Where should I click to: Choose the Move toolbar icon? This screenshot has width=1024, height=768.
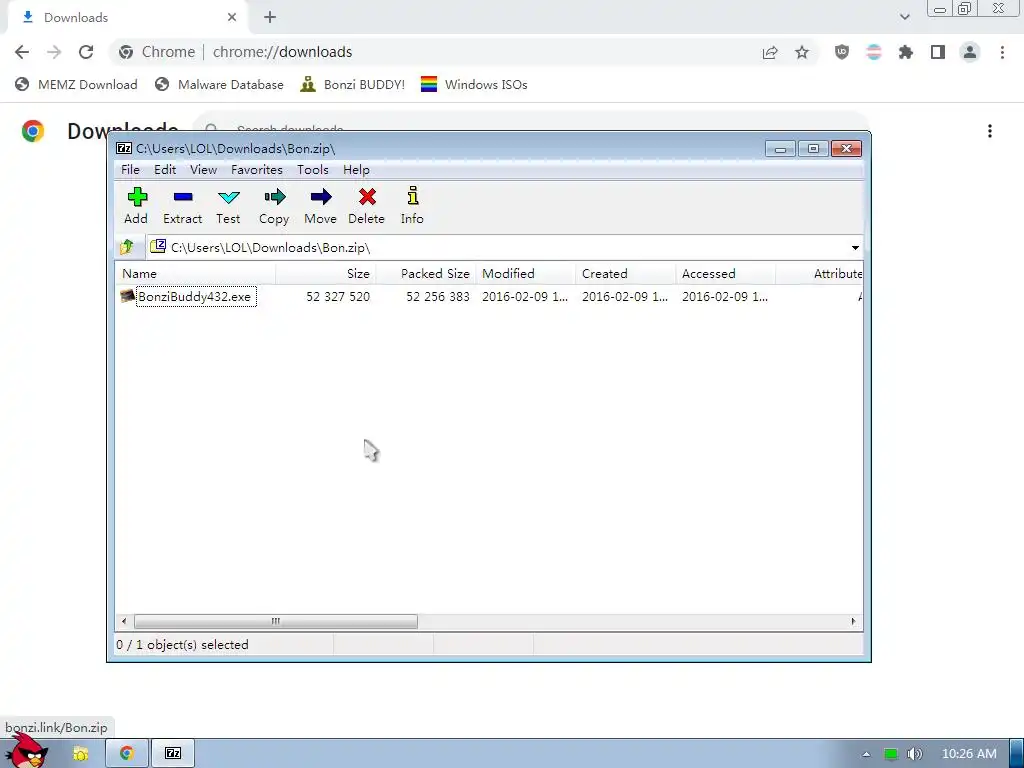(321, 197)
